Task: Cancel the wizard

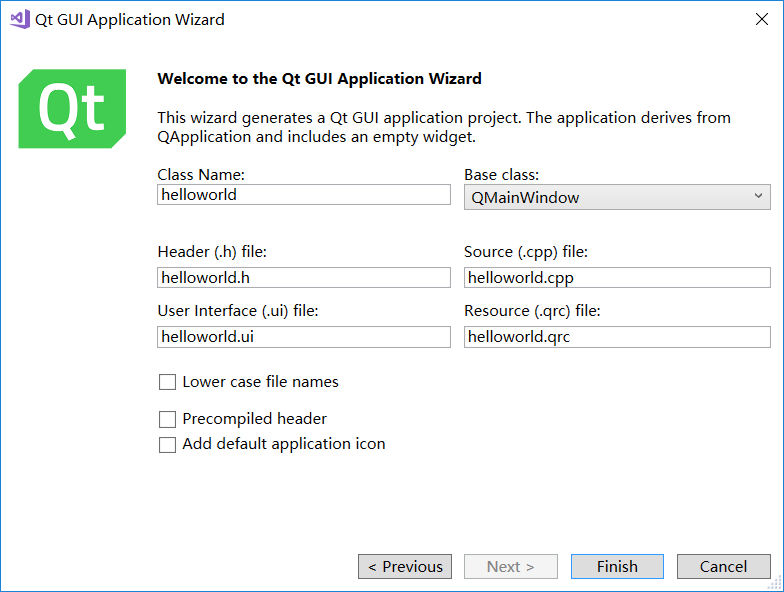Action: coord(724,566)
